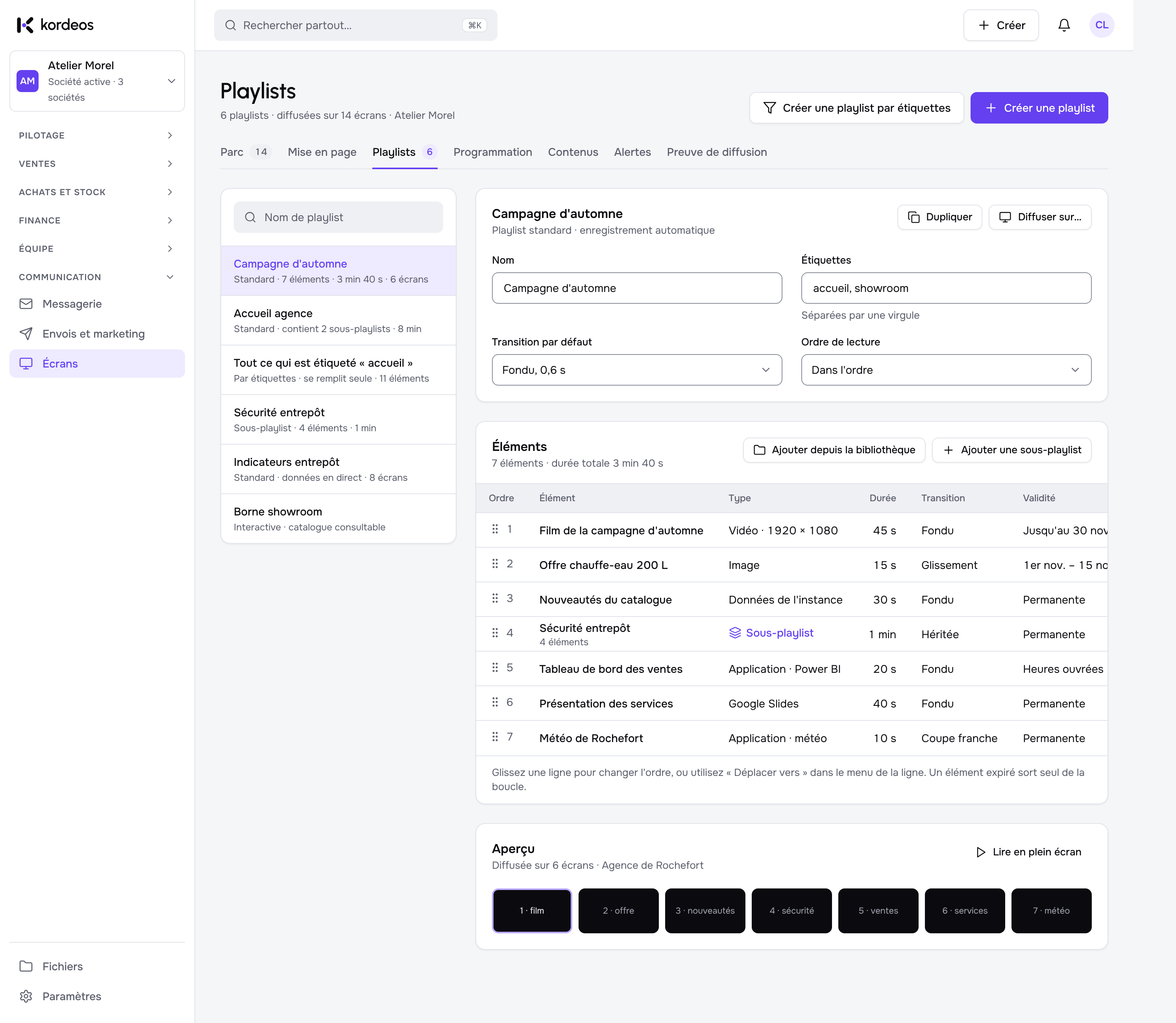Click the Sous-playlist type link
This screenshot has width=1176, height=1023.
(x=771, y=633)
